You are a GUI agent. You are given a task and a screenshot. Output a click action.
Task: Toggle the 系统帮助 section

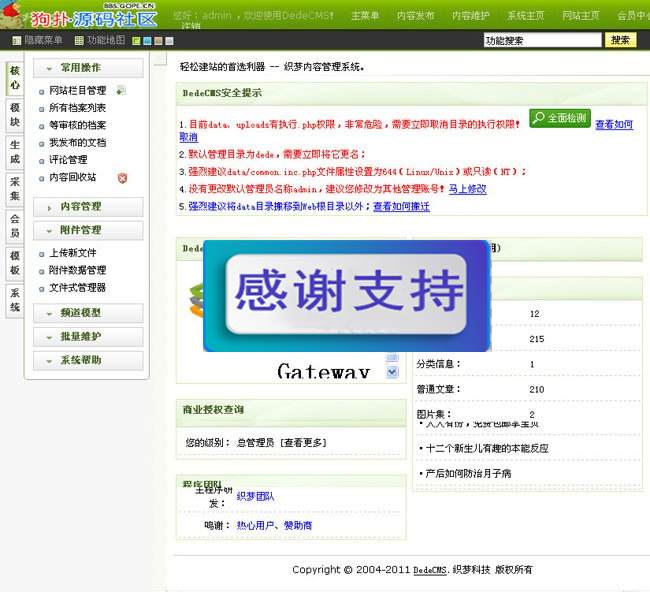pyautogui.click(x=88, y=360)
